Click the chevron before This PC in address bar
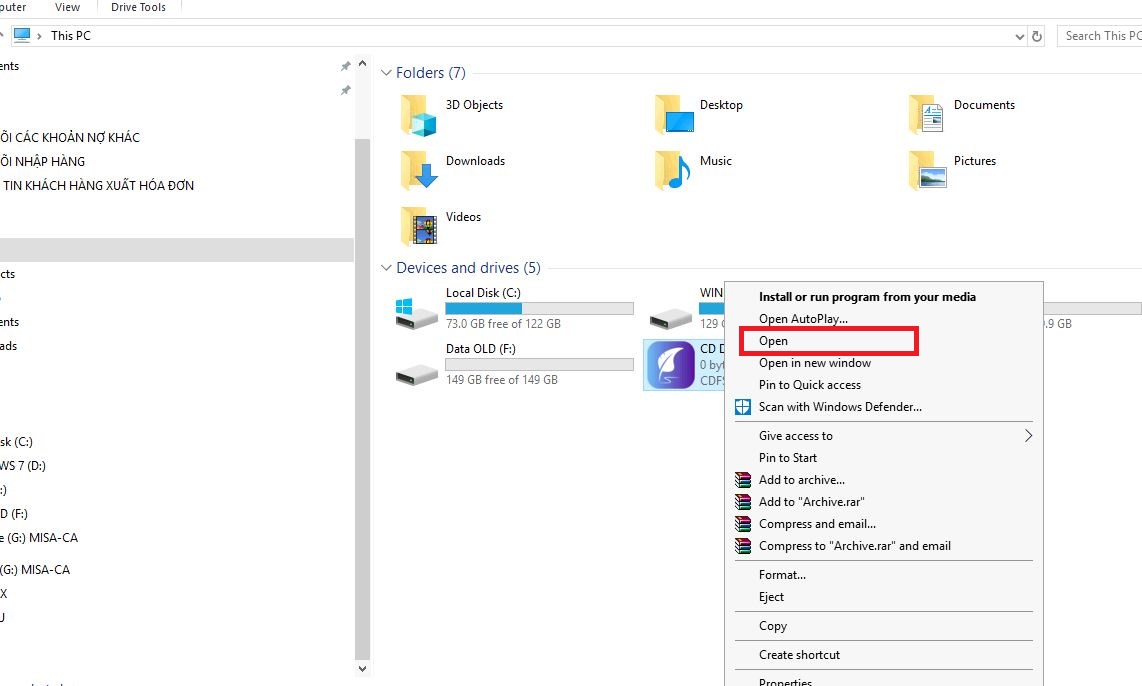The image size is (1142, 686). (39, 36)
